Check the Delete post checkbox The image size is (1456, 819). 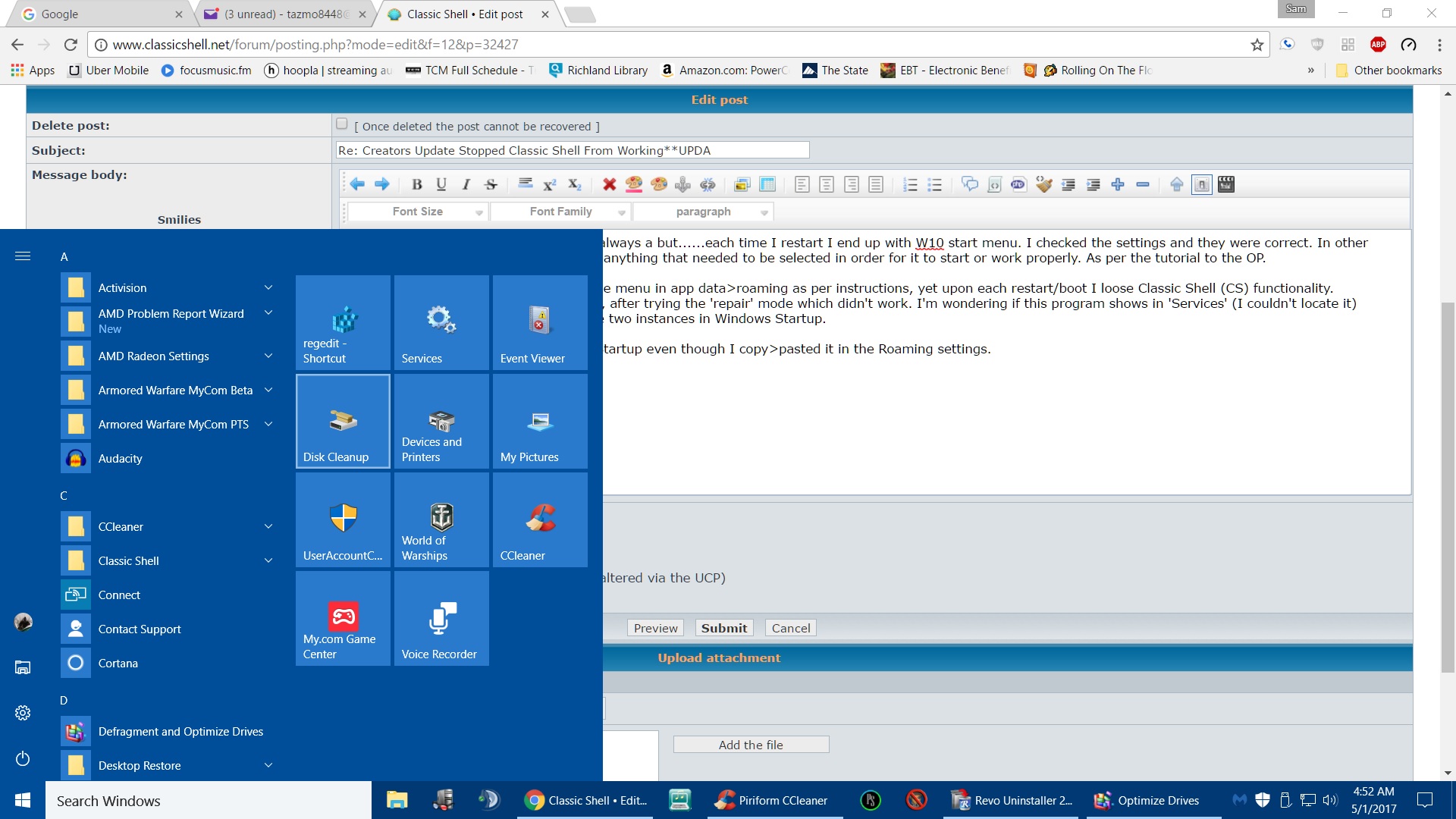point(342,124)
